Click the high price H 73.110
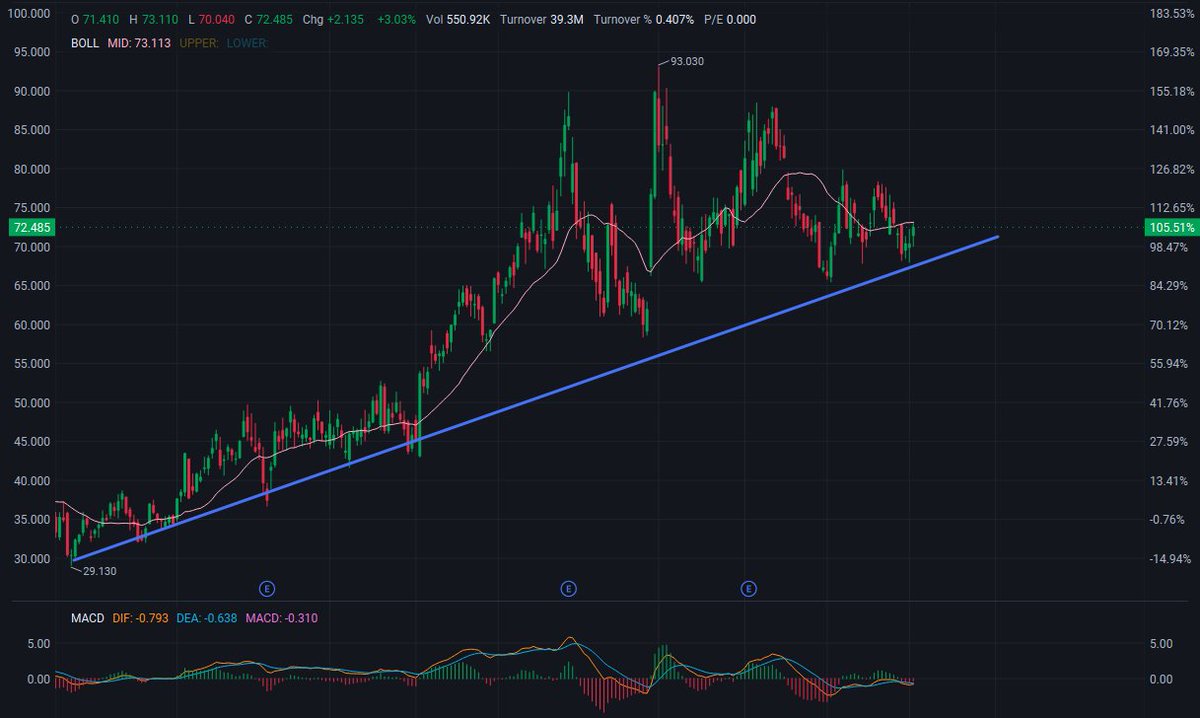 coord(155,19)
